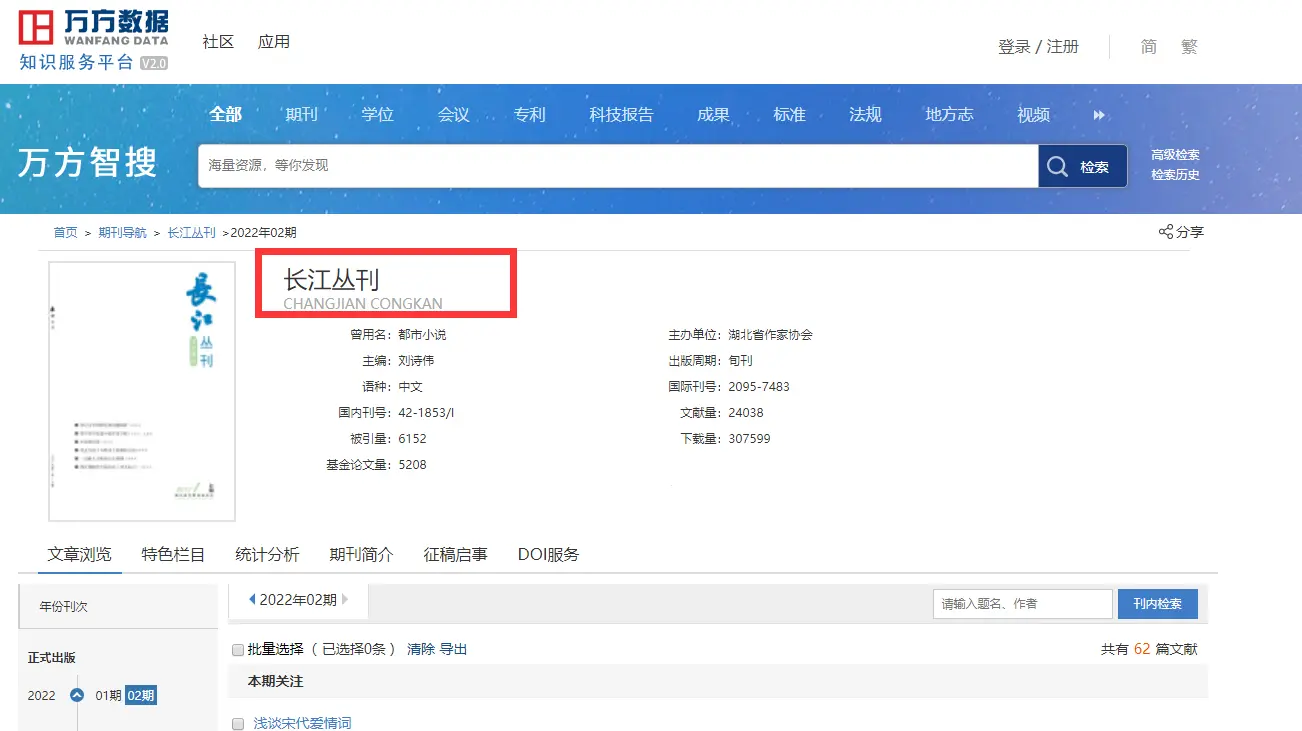Go to previous issue arrow
This screenshot has height=731, width=1302.
252,600
